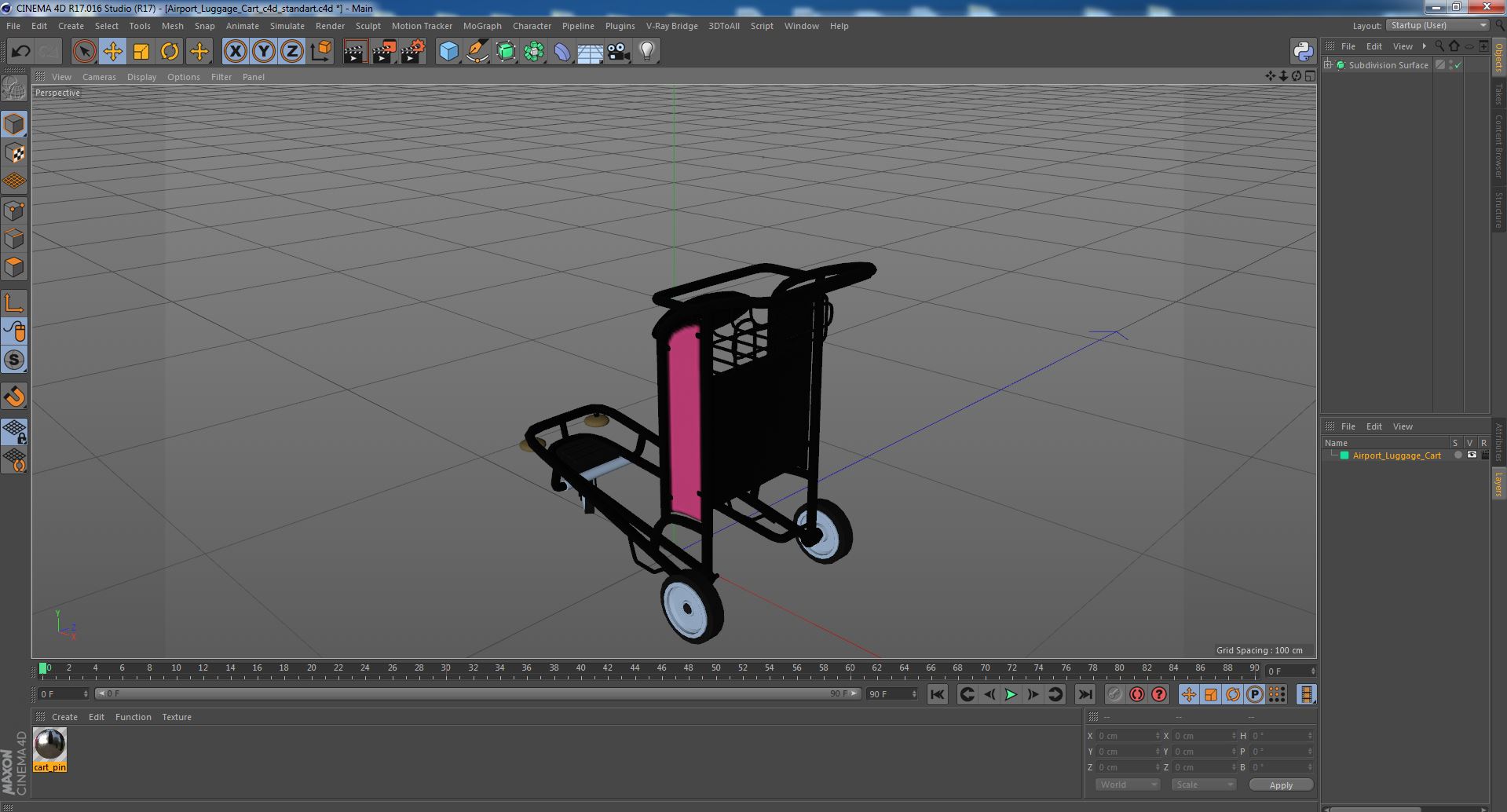Image resolution: width=1507 pixels, height=812 pixels.
Task: Toggle the Z axis lock
Action: [x=292, y=52]
